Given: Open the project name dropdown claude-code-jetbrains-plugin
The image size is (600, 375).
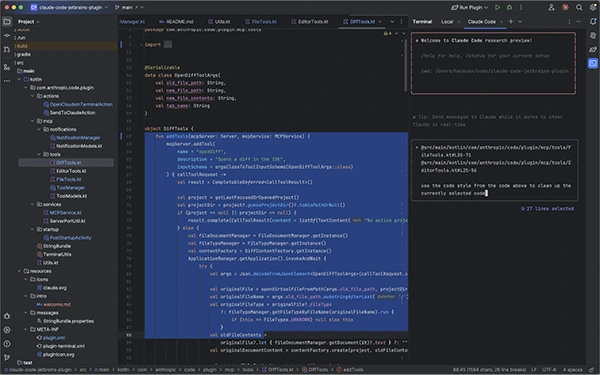Looking at the screenshot, I should coord(69,7).
